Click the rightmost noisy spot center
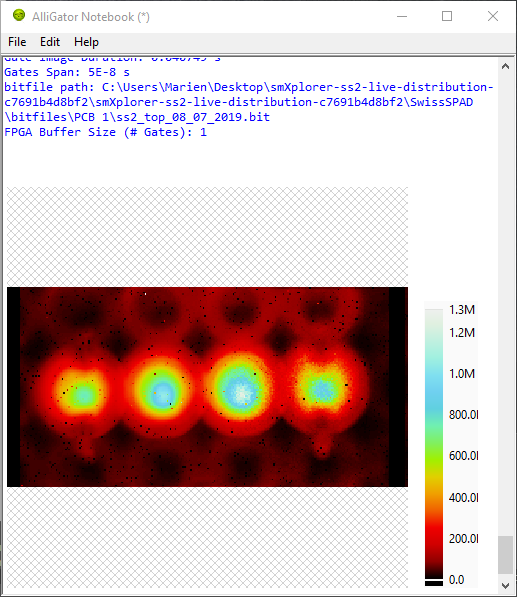The height and width of the screenshot is (597, 517). (321, 389)
